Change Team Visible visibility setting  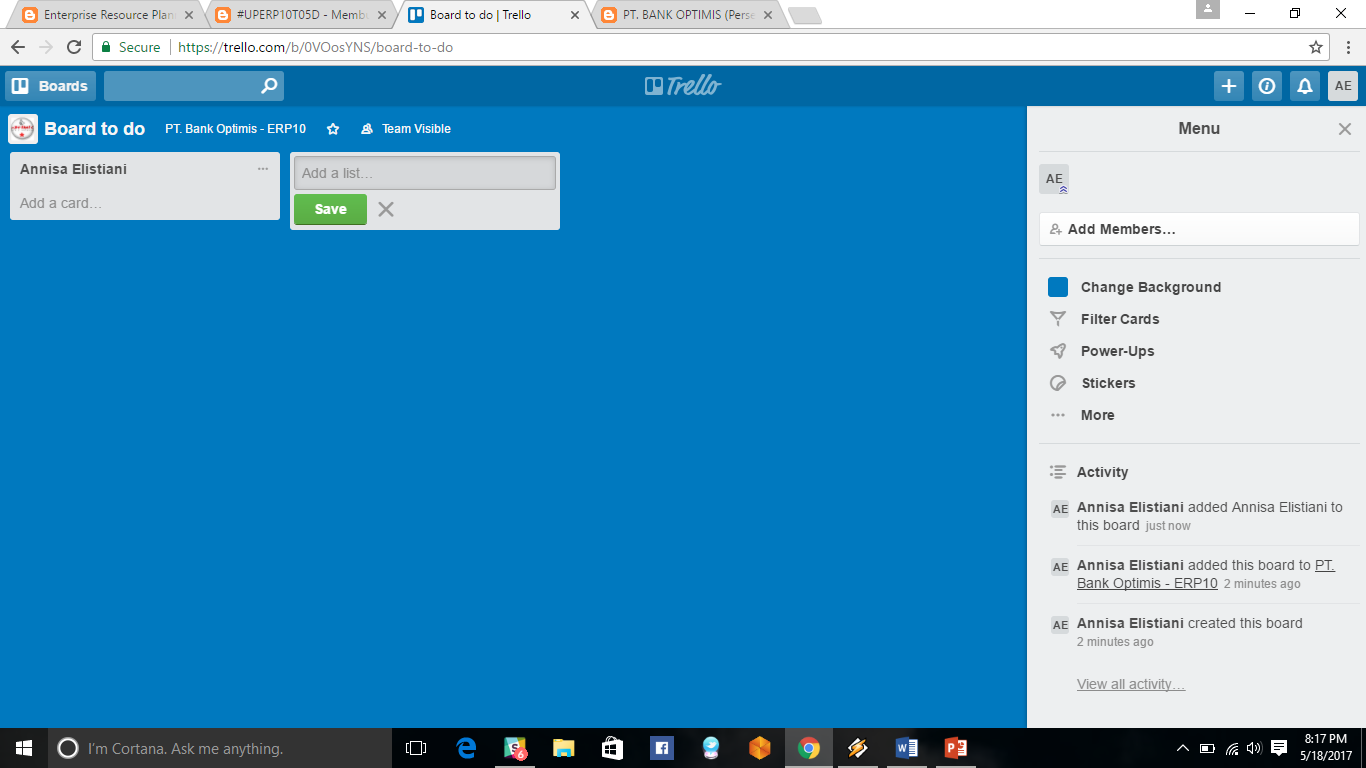(x=406, y=129)
